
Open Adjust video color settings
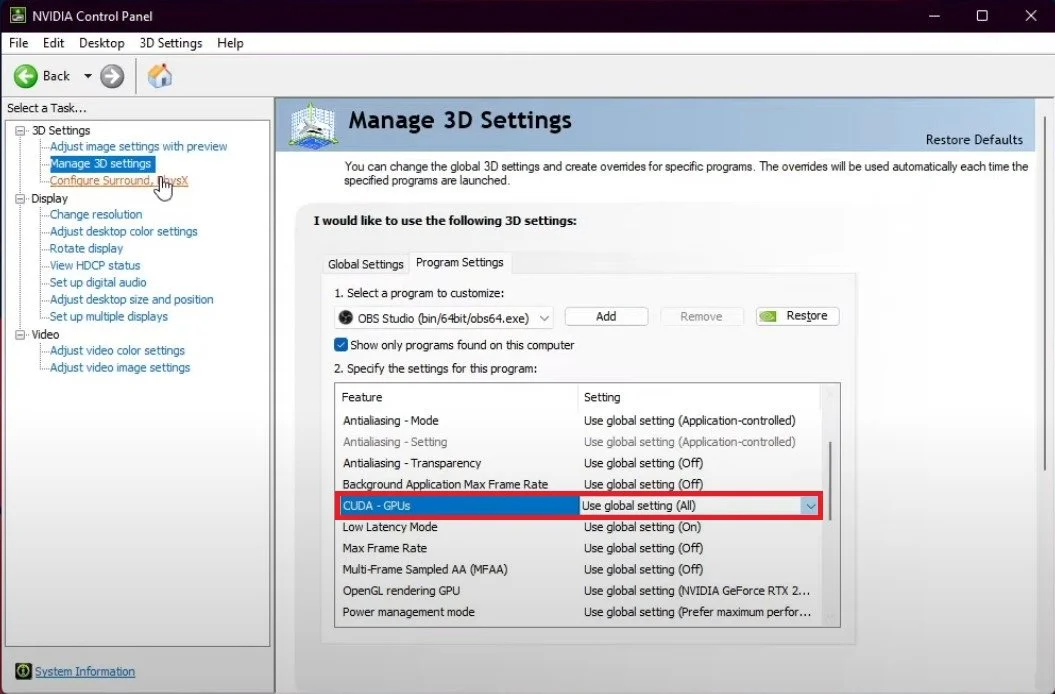click(117, 350)
